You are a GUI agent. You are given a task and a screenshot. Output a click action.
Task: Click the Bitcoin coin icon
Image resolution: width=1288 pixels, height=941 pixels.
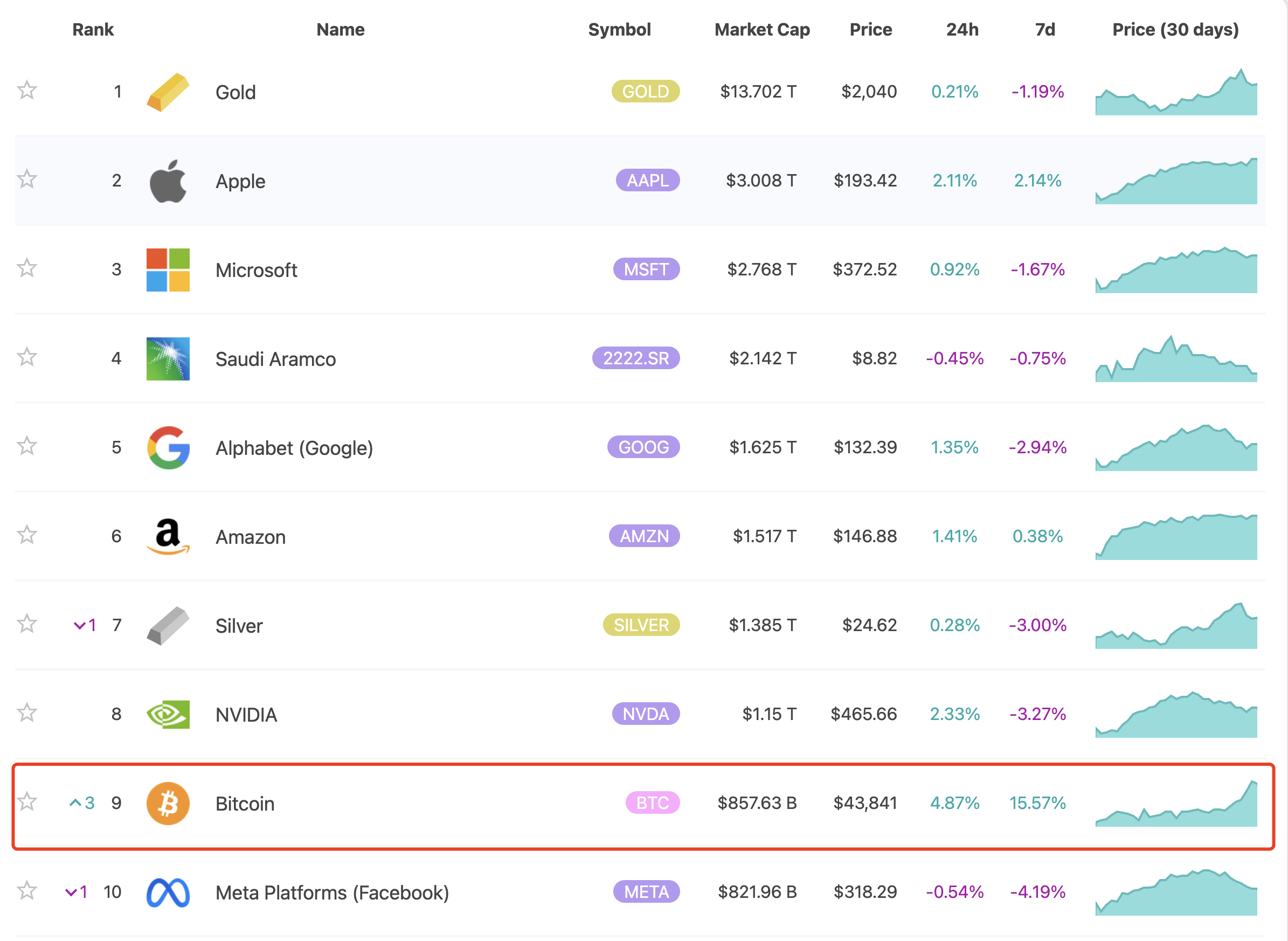tap(168, 803)
